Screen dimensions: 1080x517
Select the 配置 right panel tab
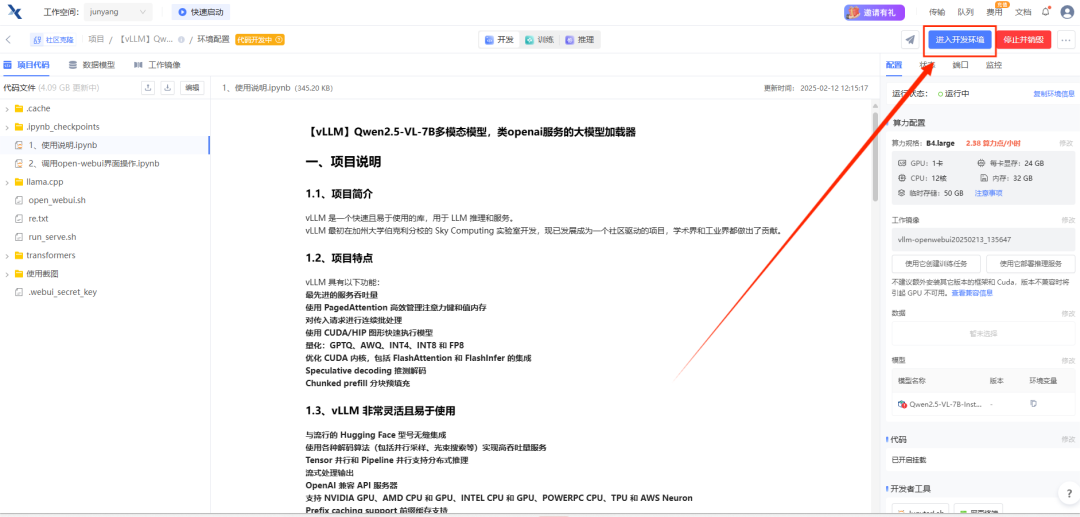[x=893, y=65]
